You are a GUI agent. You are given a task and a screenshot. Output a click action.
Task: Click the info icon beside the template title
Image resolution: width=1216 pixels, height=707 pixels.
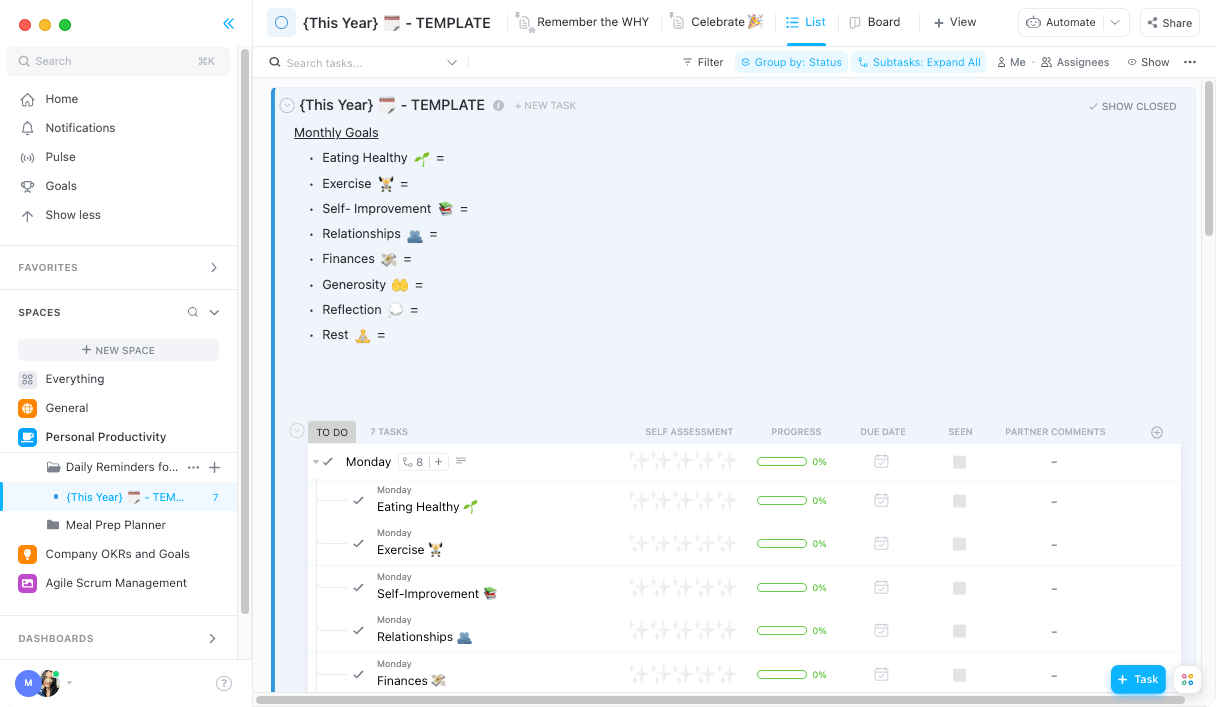coord(498,105)
